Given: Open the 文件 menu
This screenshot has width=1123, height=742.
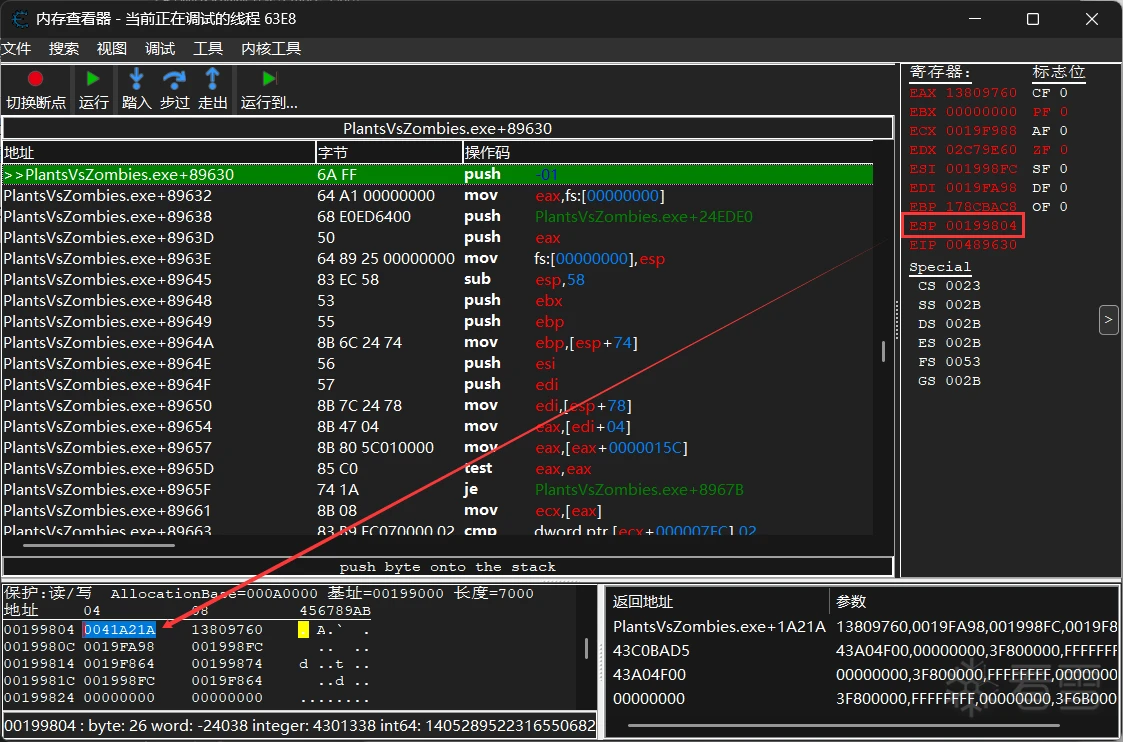Looking at the screenshot, I should coord(16,49).
